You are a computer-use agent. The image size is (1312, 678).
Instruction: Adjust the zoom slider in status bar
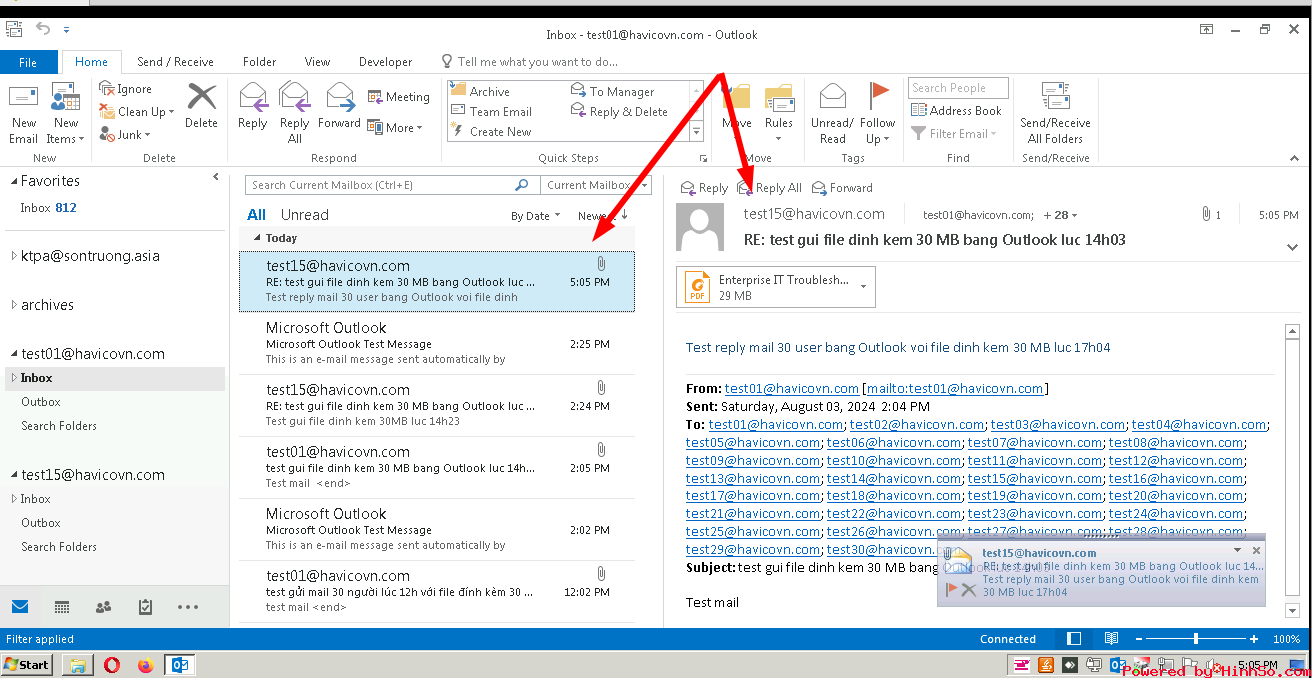[1197, 638]
